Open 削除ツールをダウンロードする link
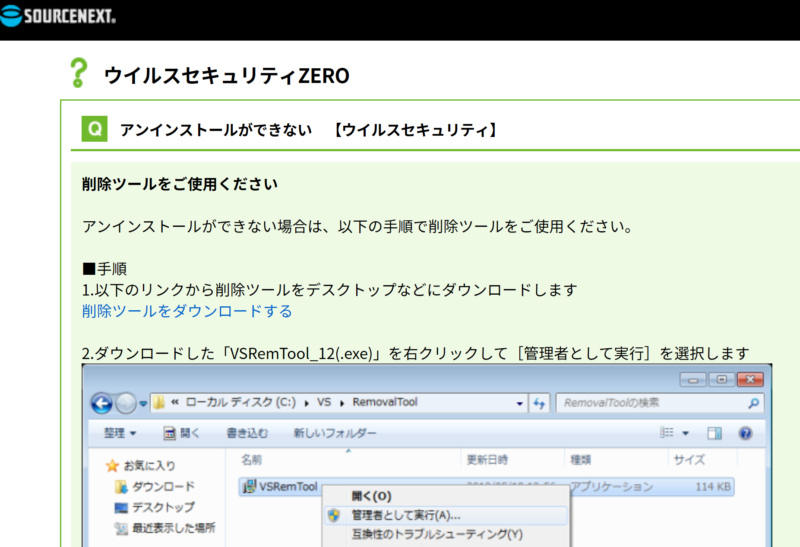The image size is (800, 547). (x=187, y=311)
